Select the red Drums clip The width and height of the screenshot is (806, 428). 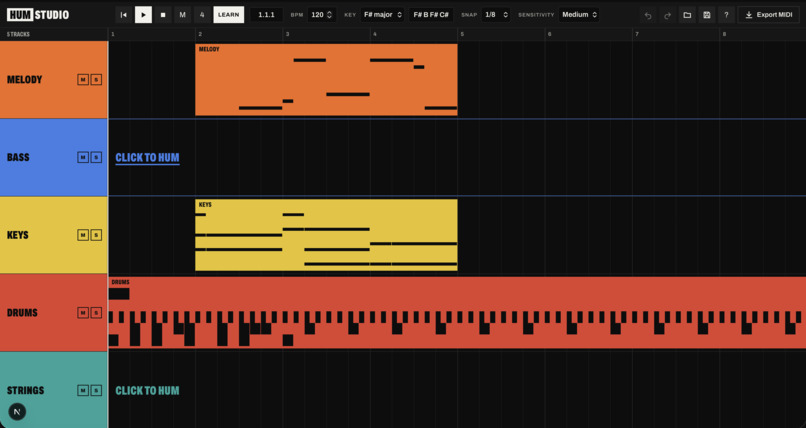pos(457,313)
